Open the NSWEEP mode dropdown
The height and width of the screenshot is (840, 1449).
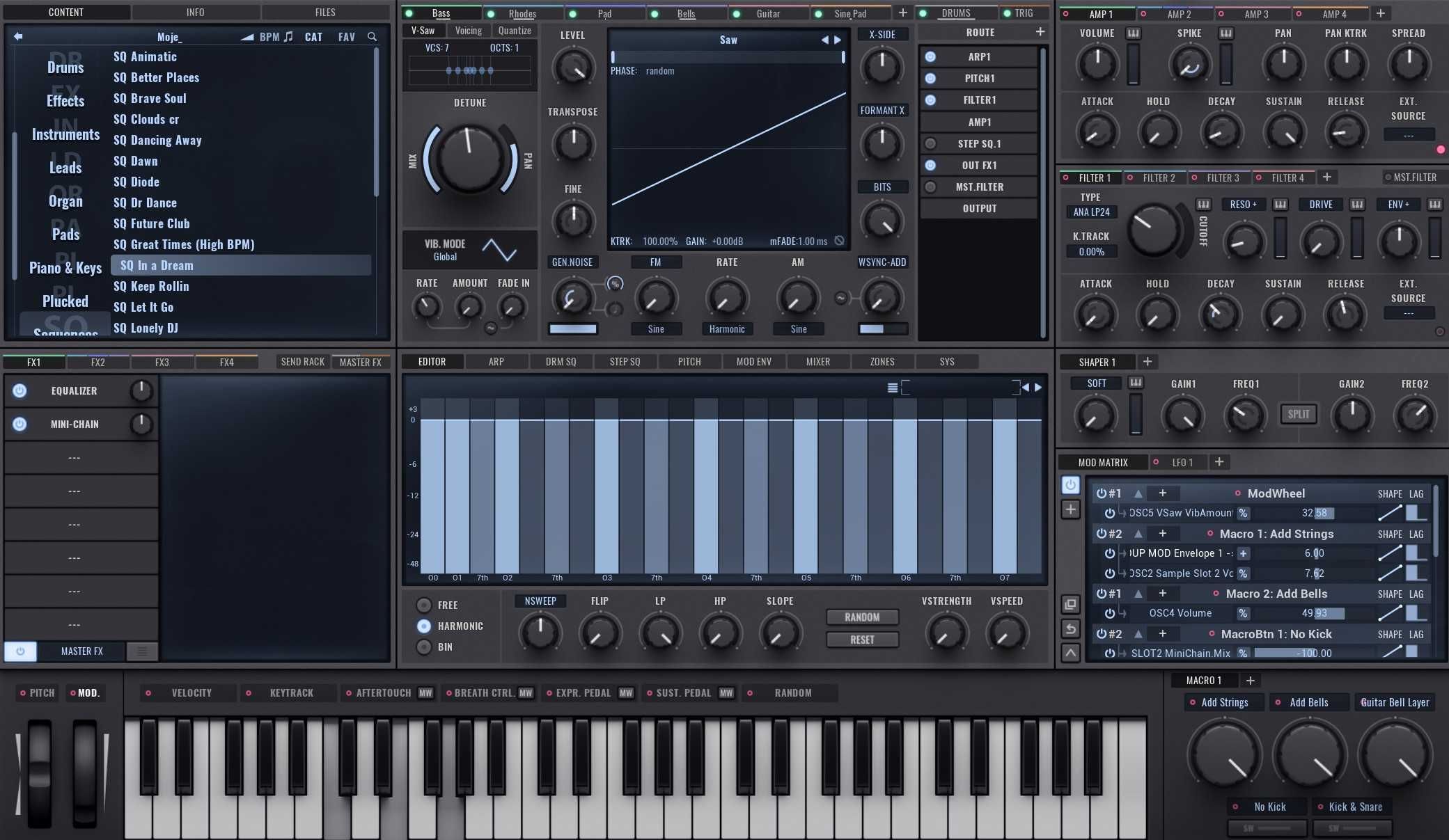click(x=540, y=601)
